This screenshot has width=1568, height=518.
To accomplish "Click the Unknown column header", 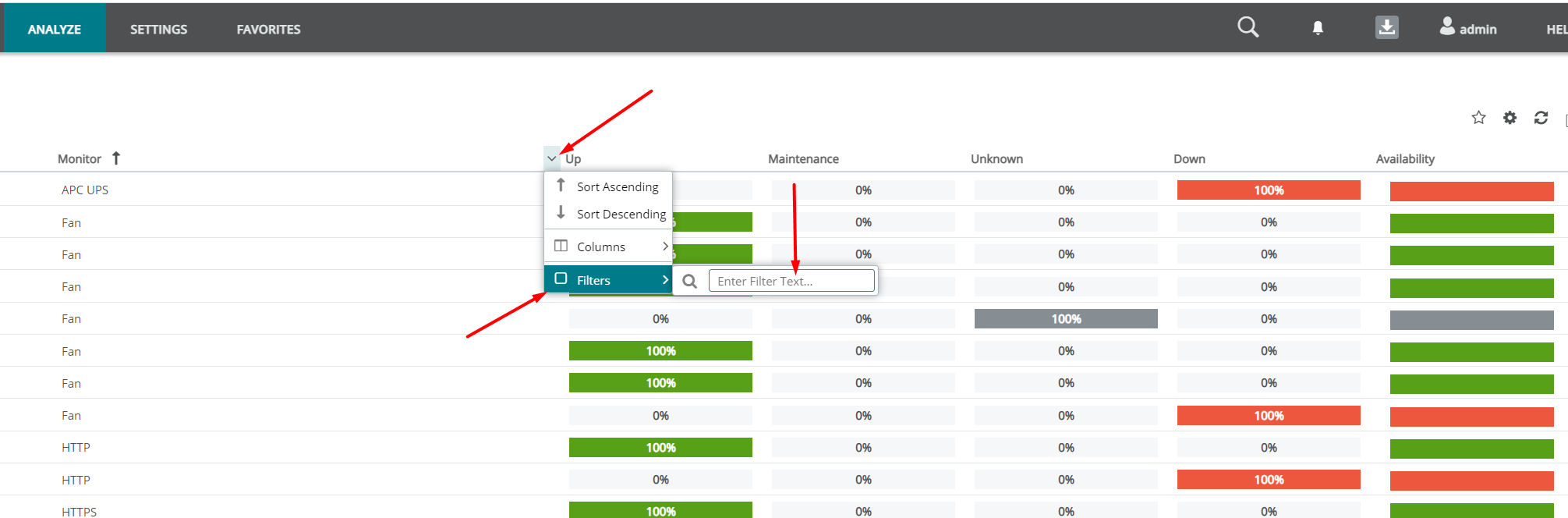I will point(996,159).
